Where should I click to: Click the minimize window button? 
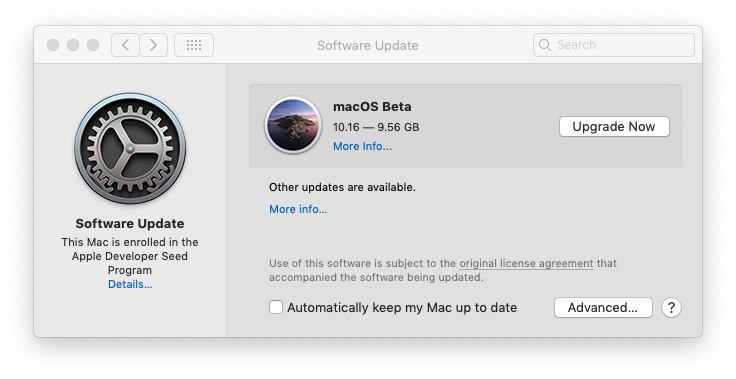tap(73, 45)
